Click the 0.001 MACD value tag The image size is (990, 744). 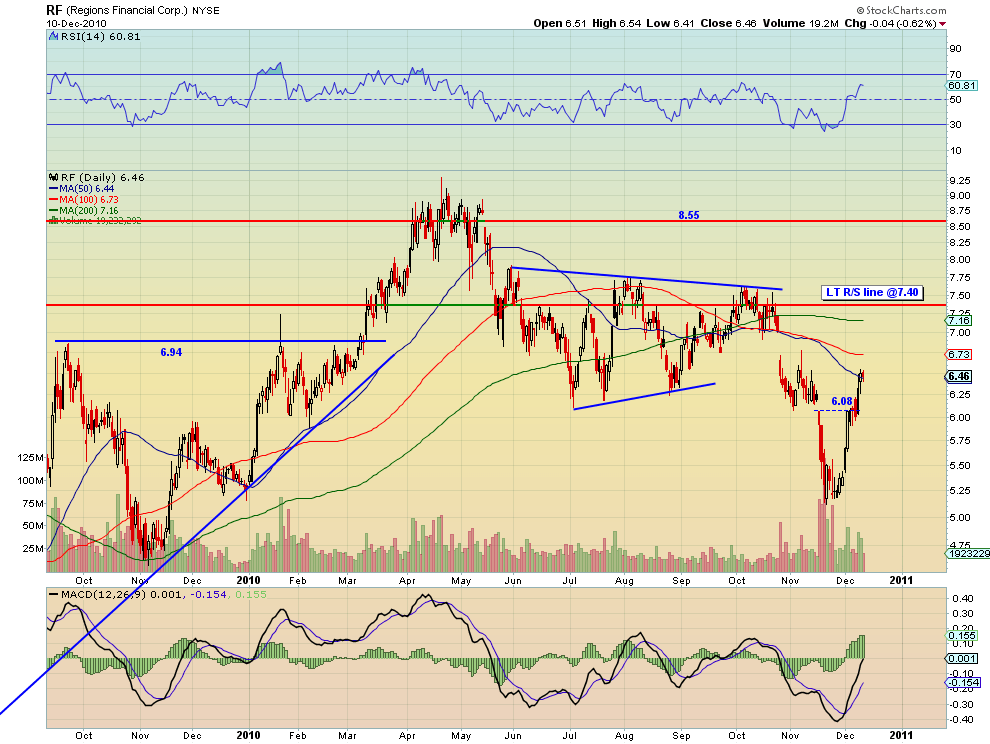point(962,659)
